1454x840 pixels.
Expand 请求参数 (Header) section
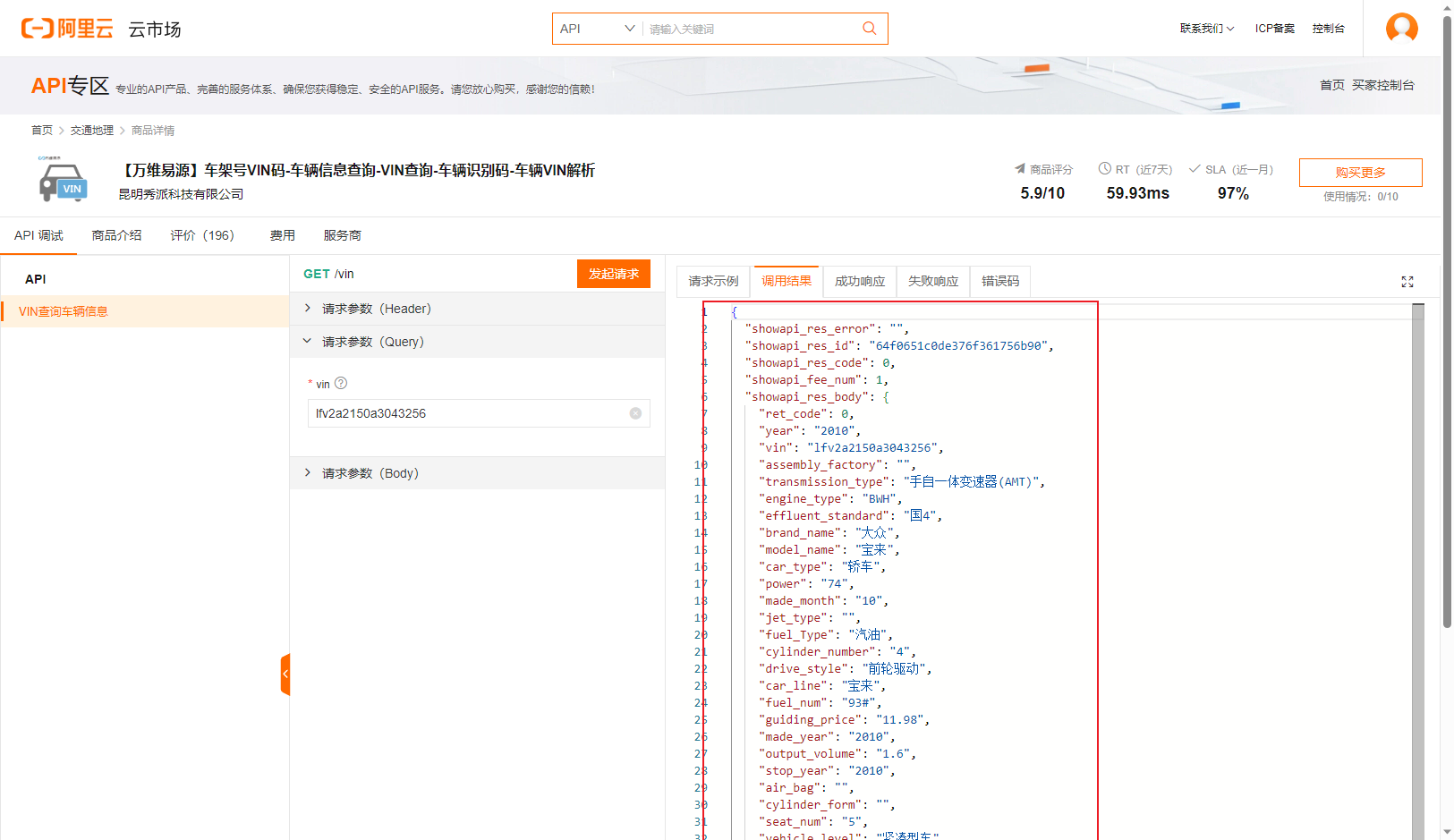pos(477,309)
